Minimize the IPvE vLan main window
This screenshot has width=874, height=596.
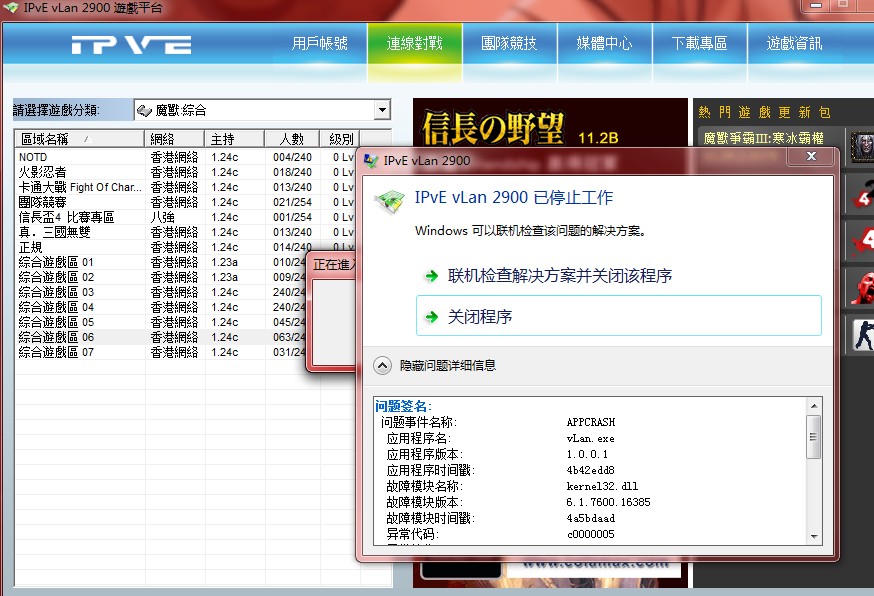coord(815,5)
